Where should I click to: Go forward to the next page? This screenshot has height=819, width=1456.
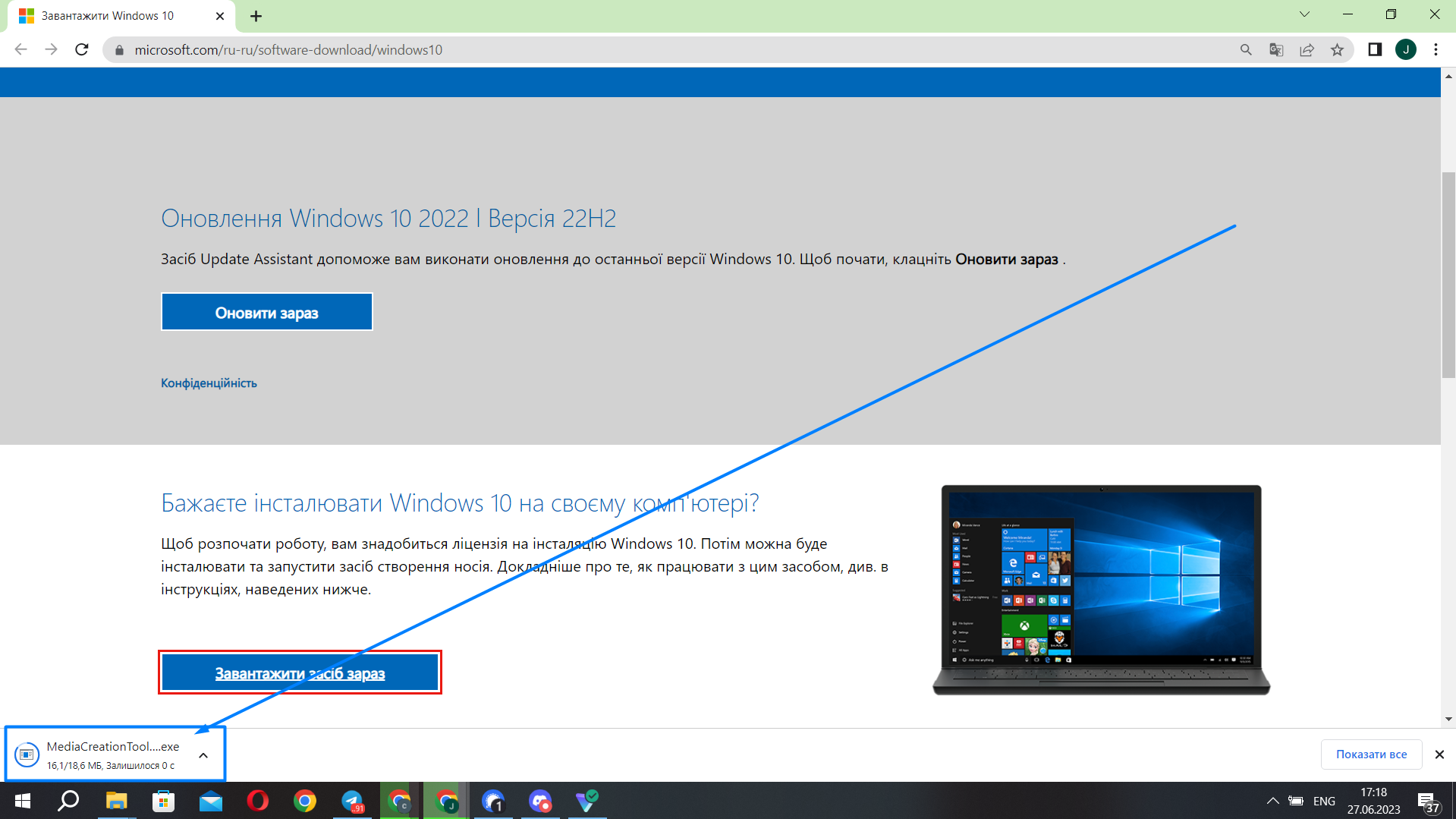click(51, 49)
